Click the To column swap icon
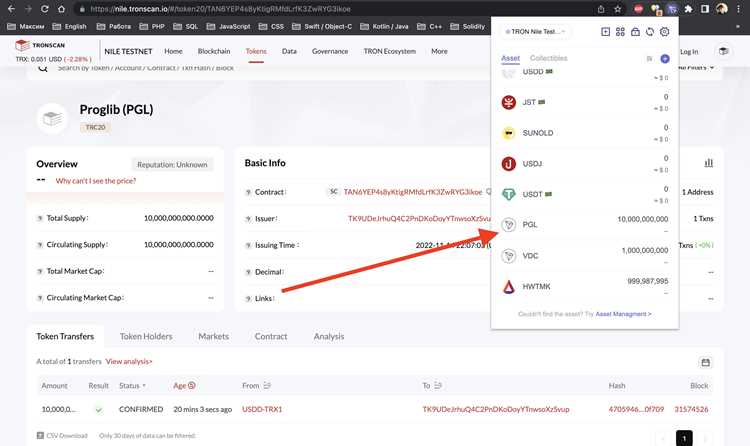750x446 pixels. click(438, 385)
